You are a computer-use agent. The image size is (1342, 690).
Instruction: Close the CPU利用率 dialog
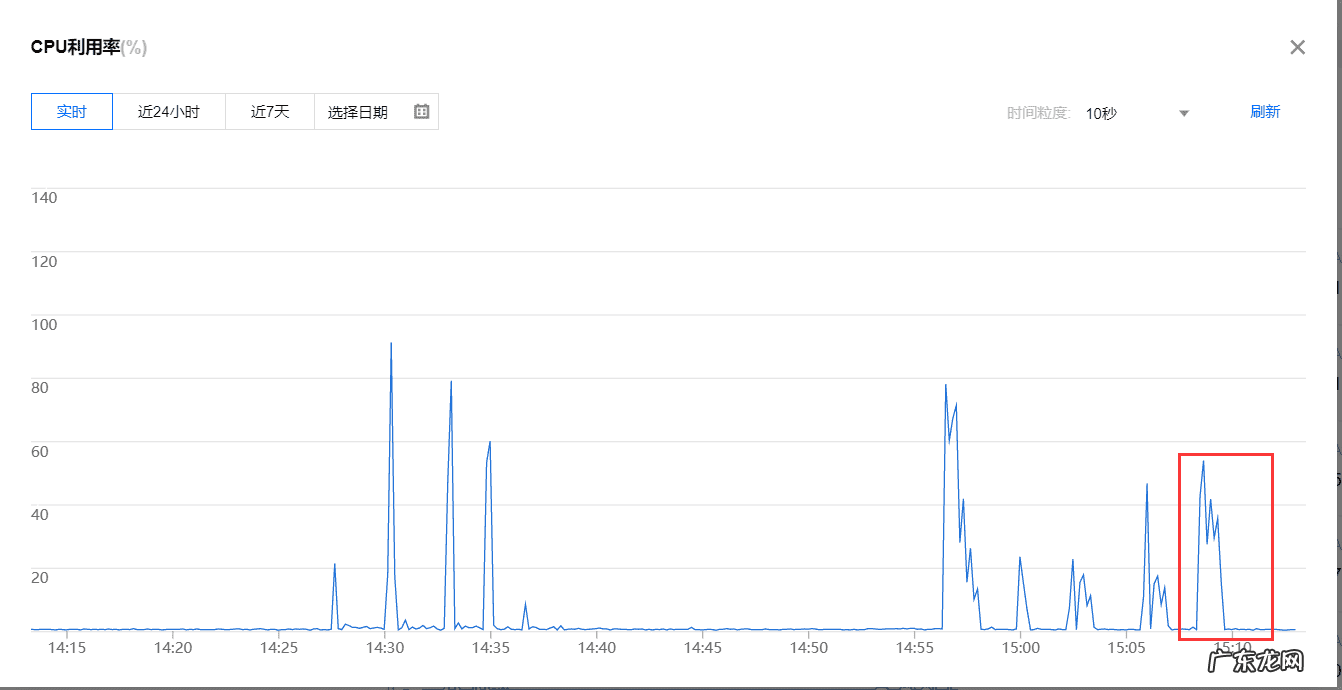click(1297, 47)
